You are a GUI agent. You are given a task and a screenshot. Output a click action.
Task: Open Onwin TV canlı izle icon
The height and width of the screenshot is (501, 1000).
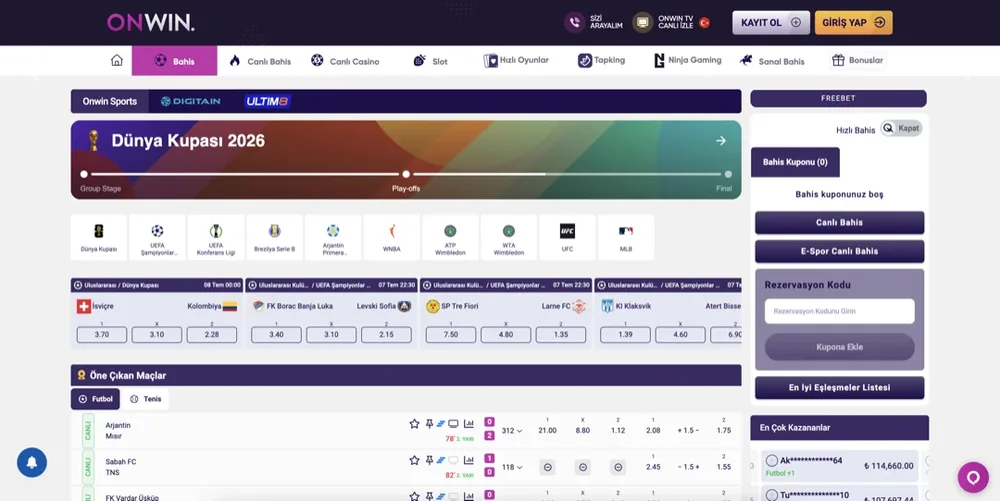tap(642, 22)
